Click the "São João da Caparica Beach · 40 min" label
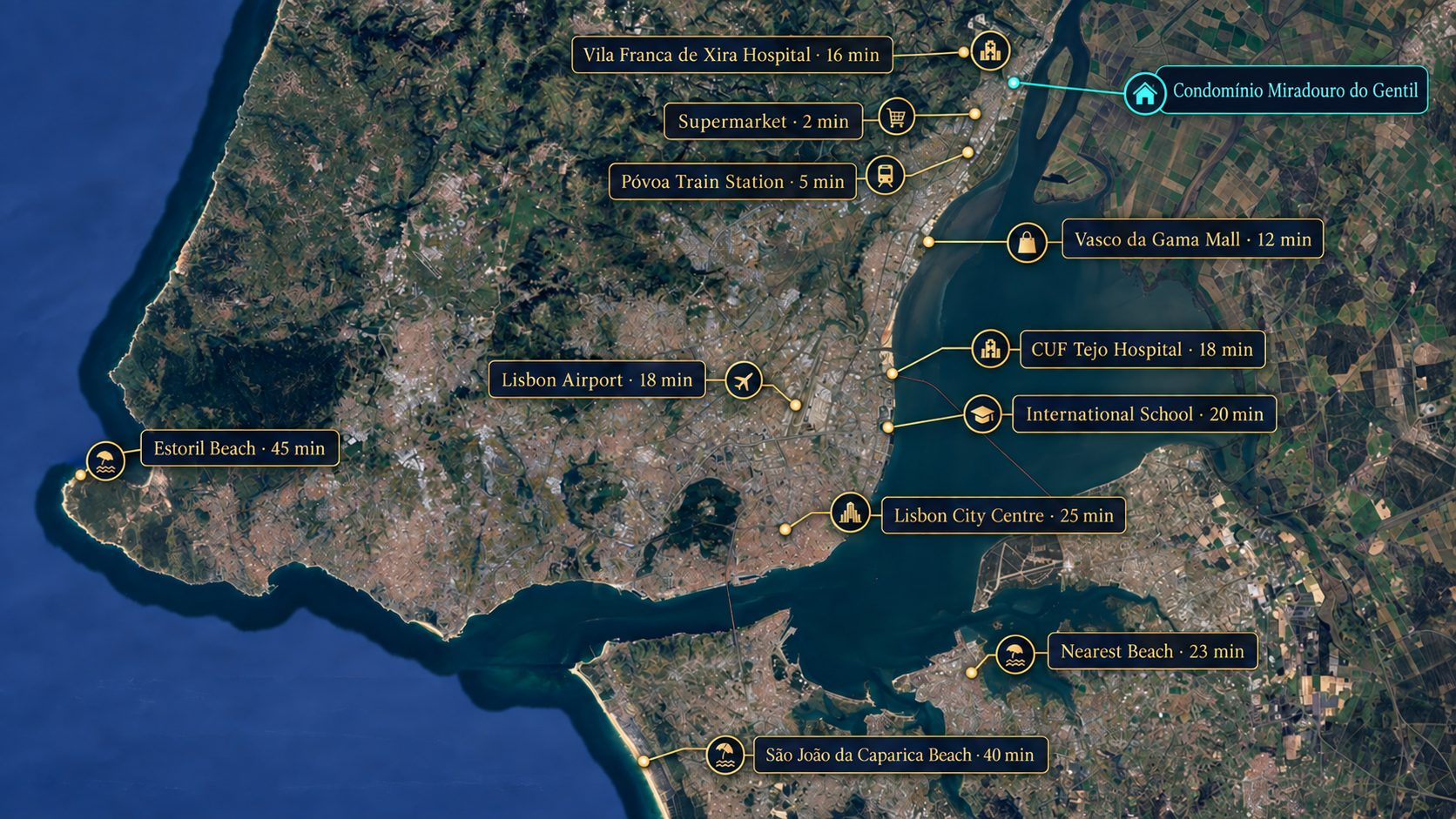Image resolution: width=1456 pixels, height=819 pixels. [x=900, y=755]
